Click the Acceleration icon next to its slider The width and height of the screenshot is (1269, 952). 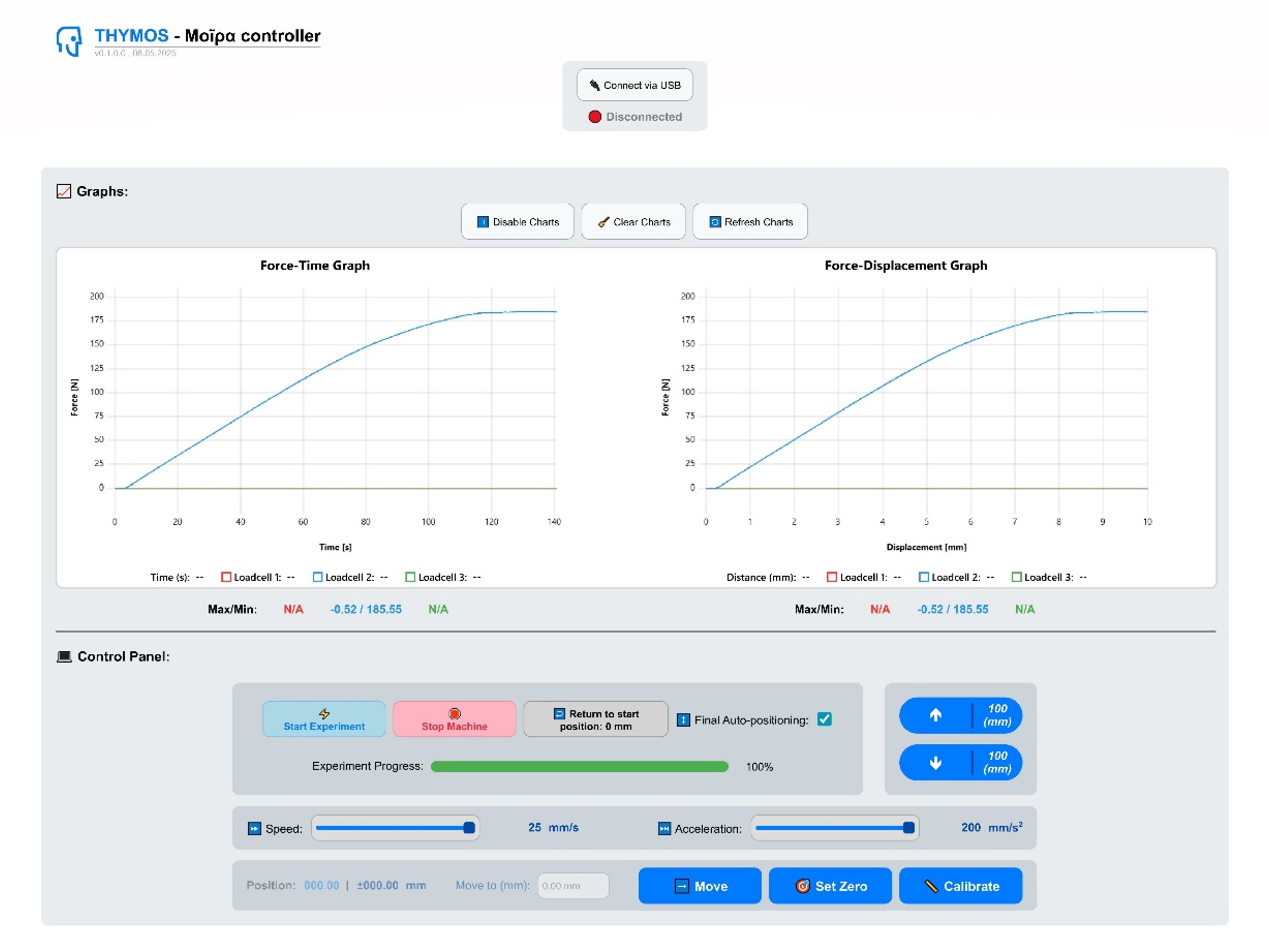click(664, 828)
